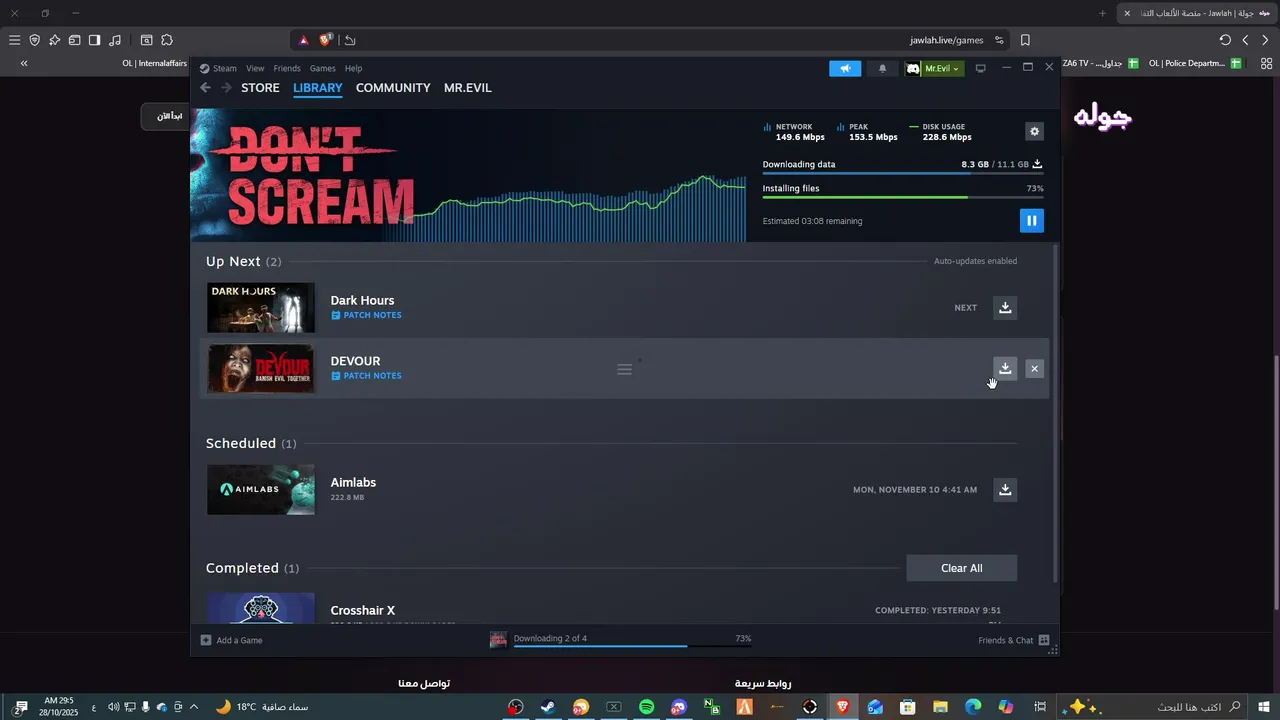Open the Friends menu
The height and width of the screenshot is (720, 1280).
pyautogui.click(x=287, y=68)
